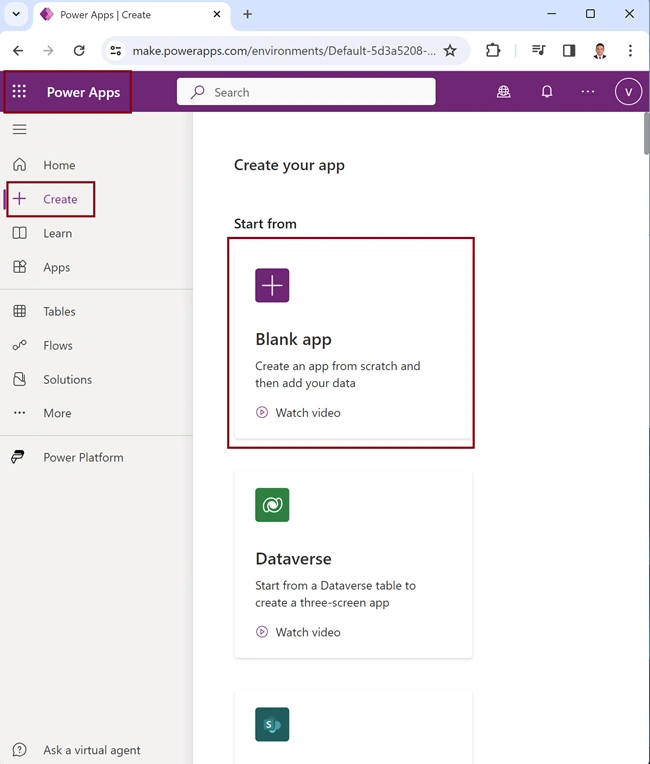
Task: Collapse the left navigation hamburger menu
Action: pos(19,129)
